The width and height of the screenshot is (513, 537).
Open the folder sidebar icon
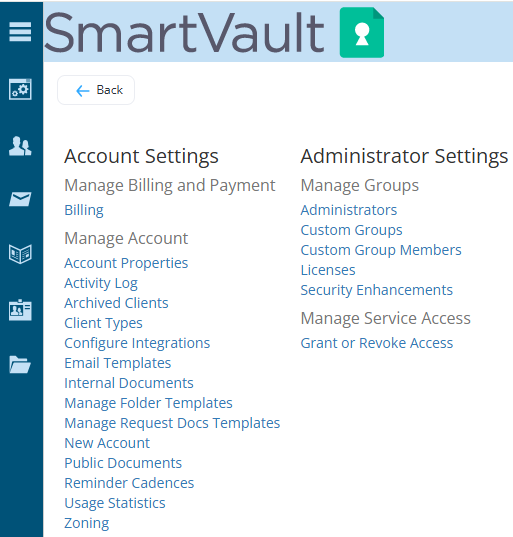20,364
